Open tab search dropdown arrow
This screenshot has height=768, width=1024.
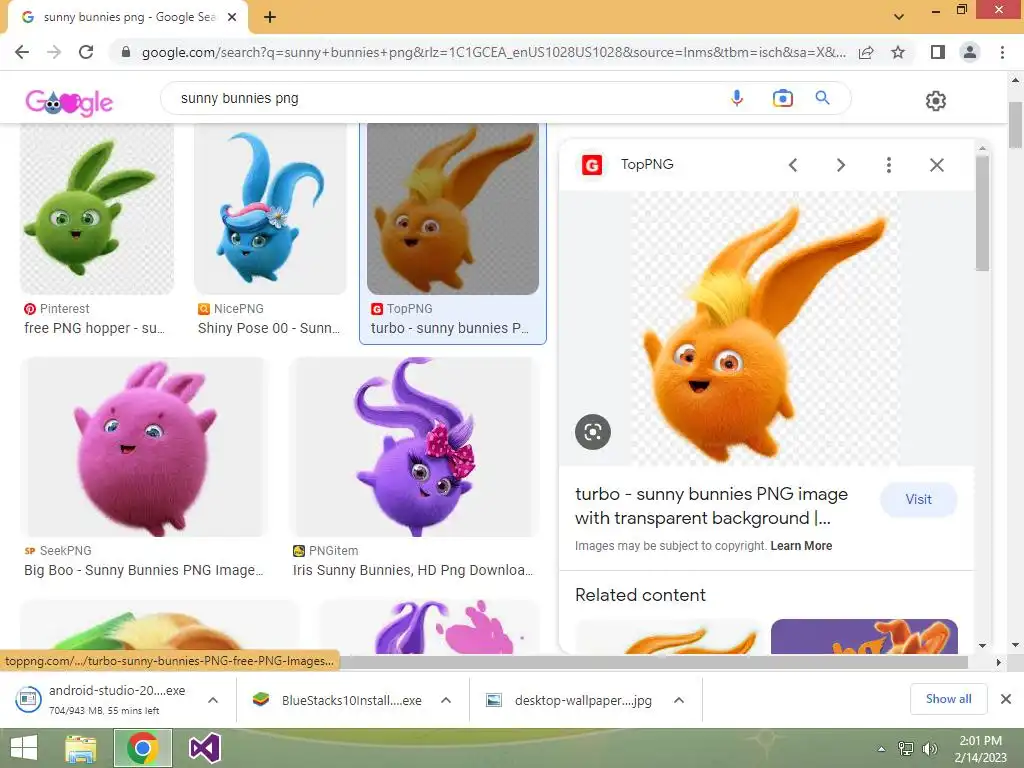coord(899,17)
